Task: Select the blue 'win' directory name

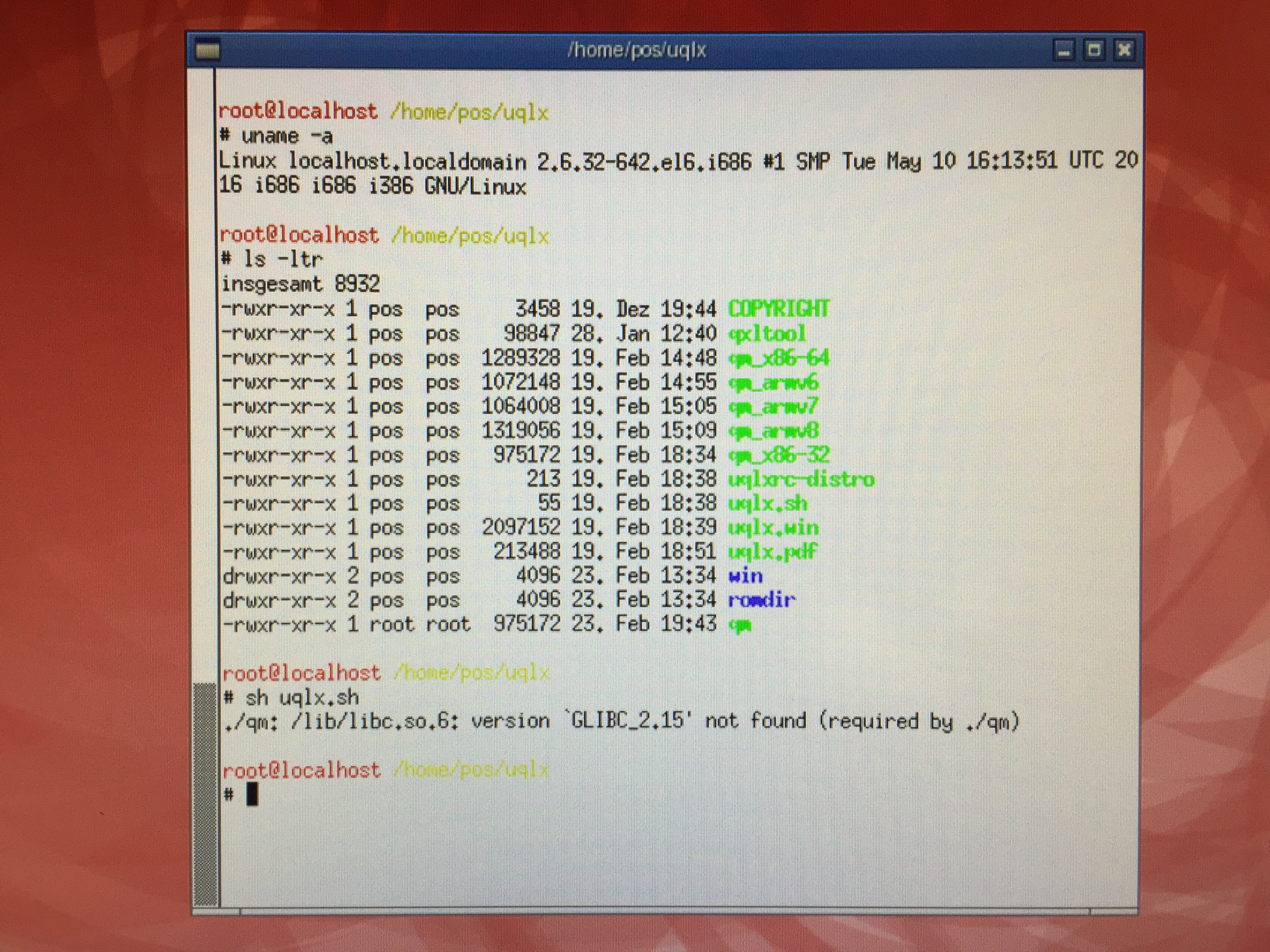Action: point(745,576)
